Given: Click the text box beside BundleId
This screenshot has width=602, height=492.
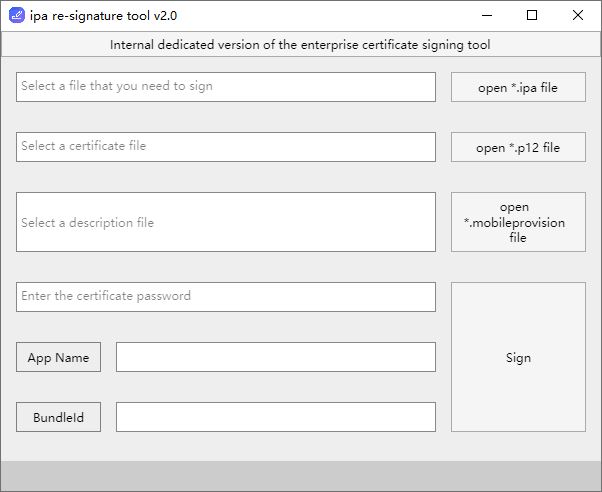Looking at the screenshot, I should click(276, 417).
